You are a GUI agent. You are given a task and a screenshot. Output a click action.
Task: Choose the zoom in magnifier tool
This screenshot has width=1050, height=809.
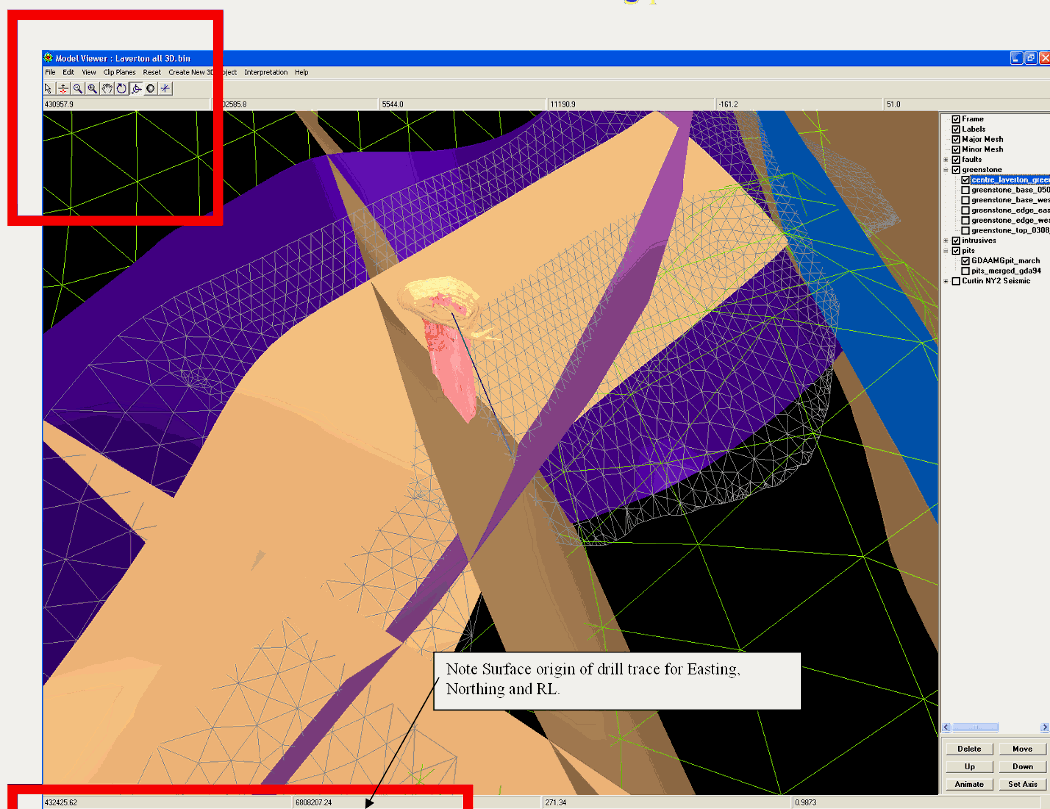[x=92, y=88]
